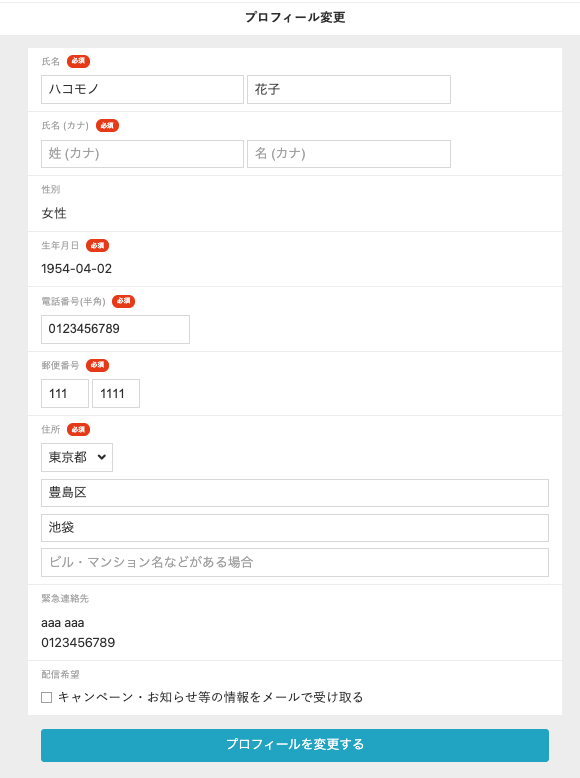
Task: Click the given name field containing 花子
Action: point(349,89)
